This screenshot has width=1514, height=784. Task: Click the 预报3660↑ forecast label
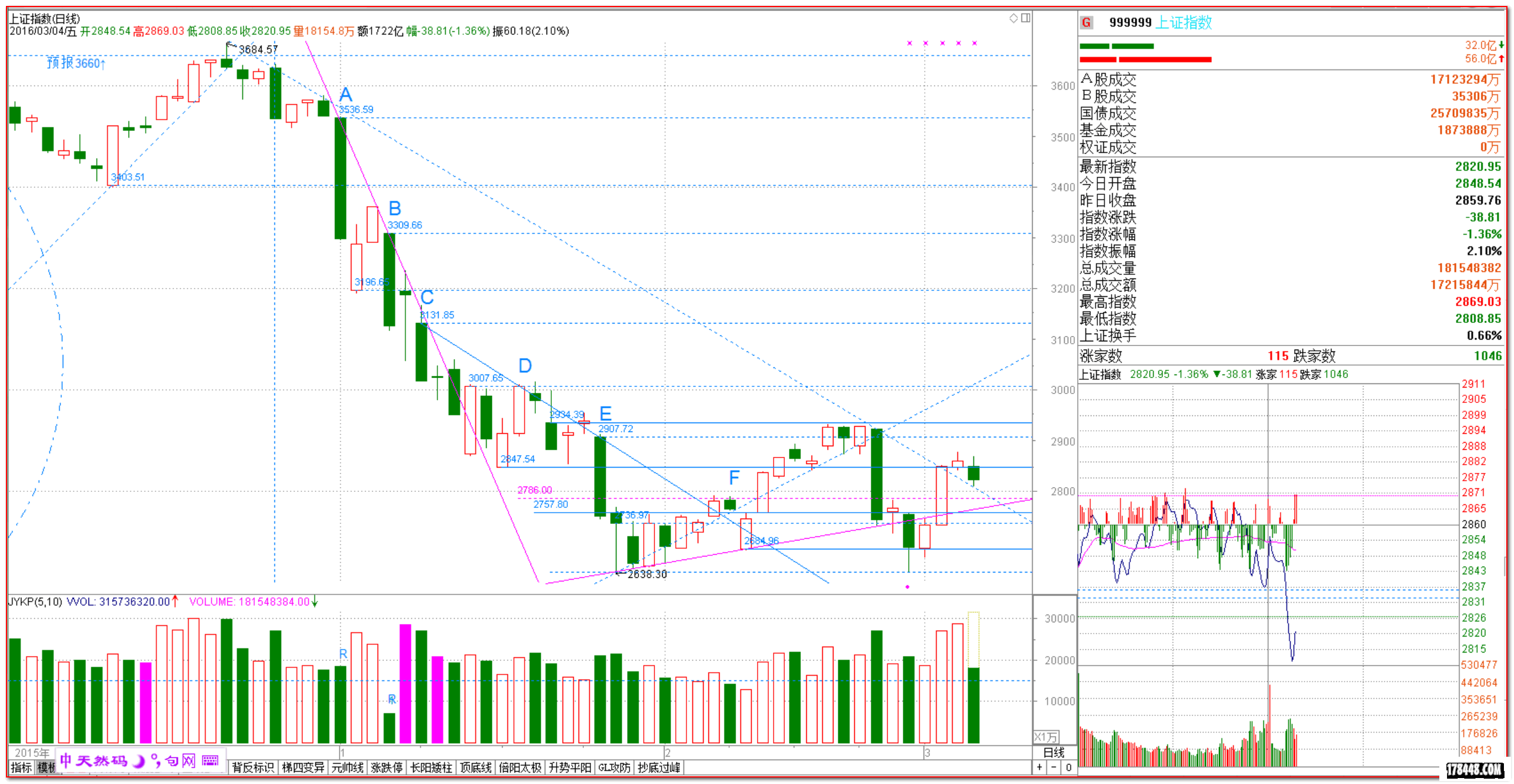(76, 63)
